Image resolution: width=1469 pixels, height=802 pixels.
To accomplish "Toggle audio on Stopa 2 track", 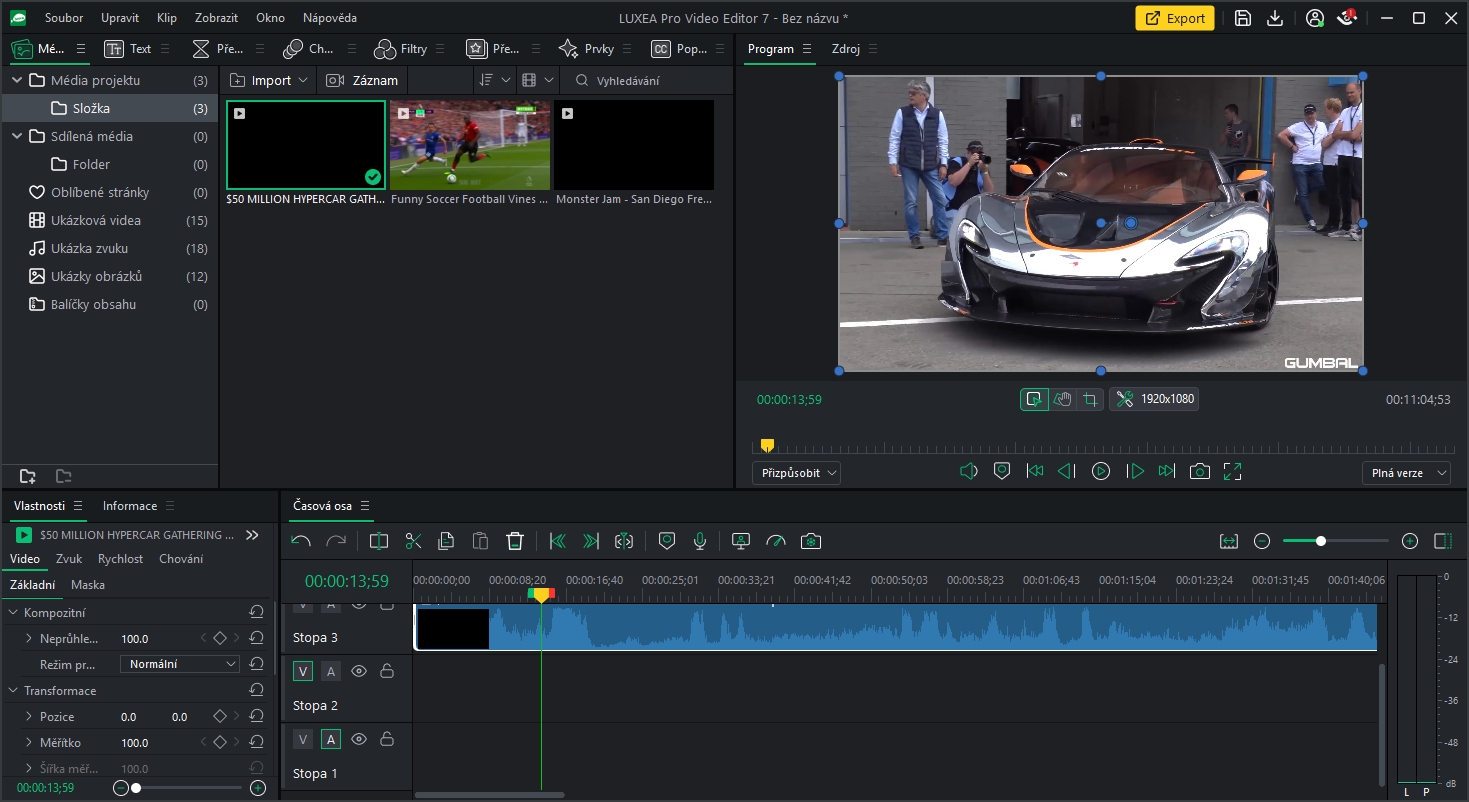I will click(331, 671).
